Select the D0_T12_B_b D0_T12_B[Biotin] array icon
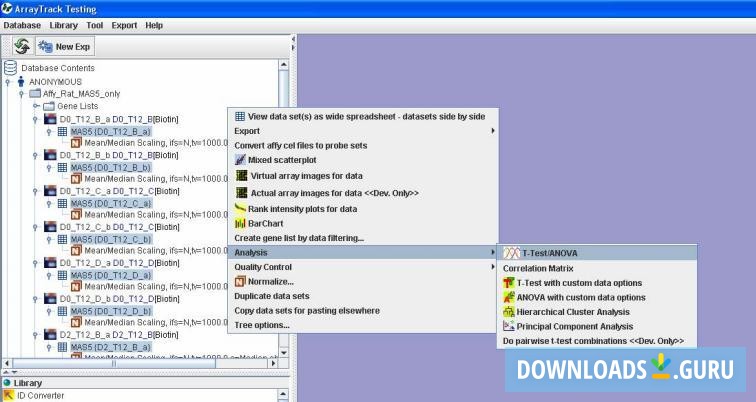This screenshot has height=402, width=756. click(x=50, y=155)
